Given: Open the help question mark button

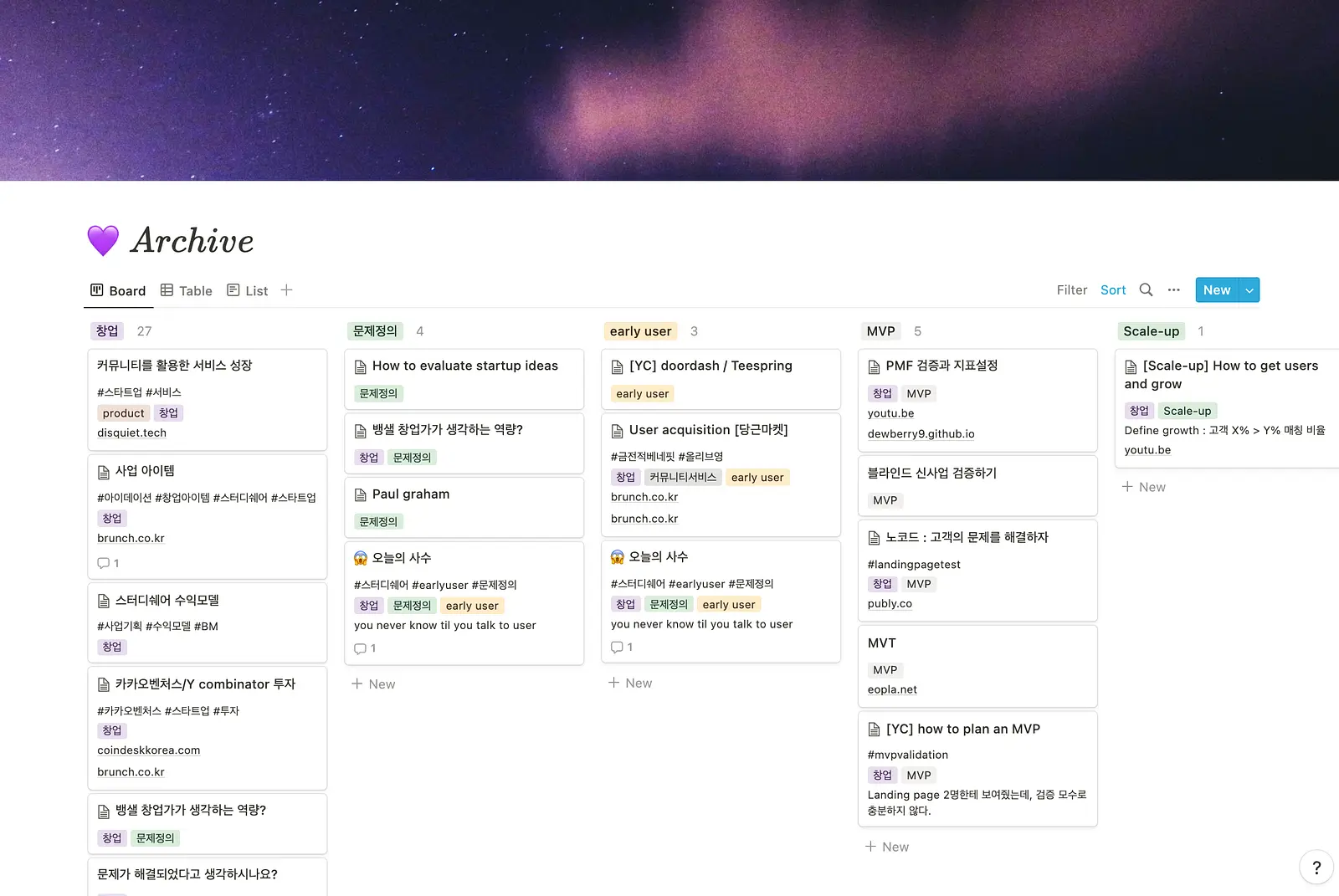Looking at the screenshot, I should 1316,868.
